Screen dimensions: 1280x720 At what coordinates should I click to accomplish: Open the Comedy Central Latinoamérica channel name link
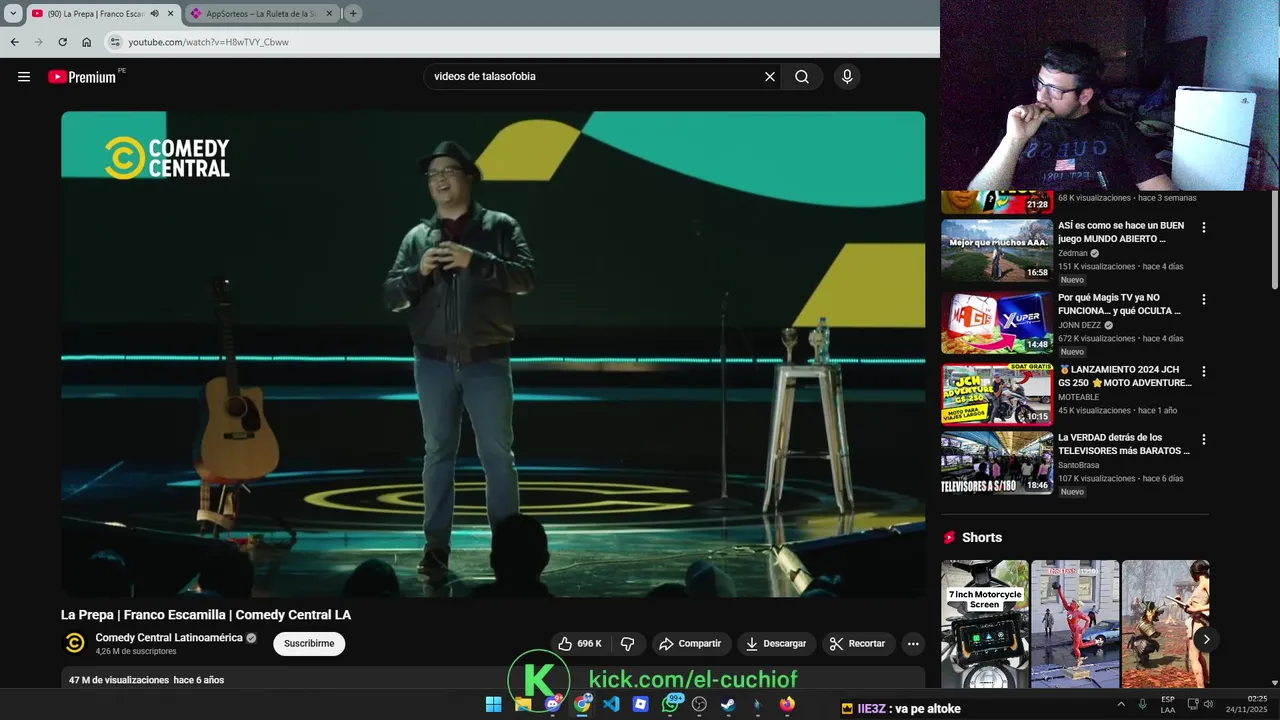click(x=169, y=638)
